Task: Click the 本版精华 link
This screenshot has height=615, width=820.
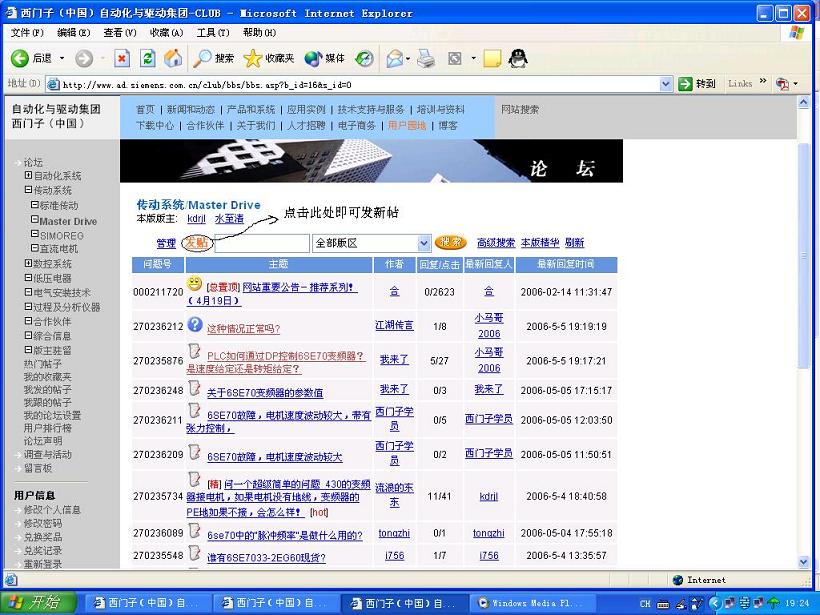Action: click(x=540, y=243)
